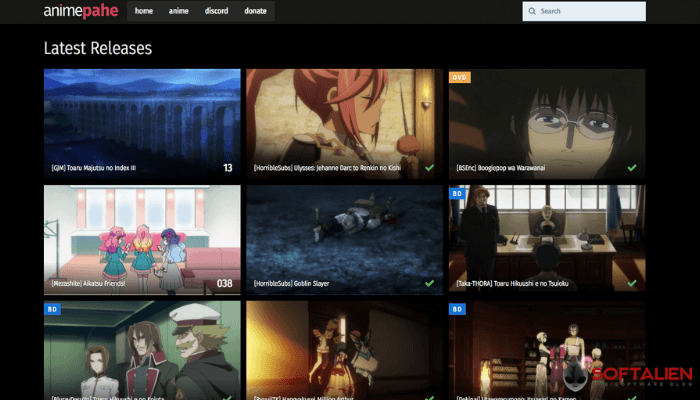The height and width of the screenshot is (400, 700).
Task: Open the donate menu item
Action: [x=255, y=11]
